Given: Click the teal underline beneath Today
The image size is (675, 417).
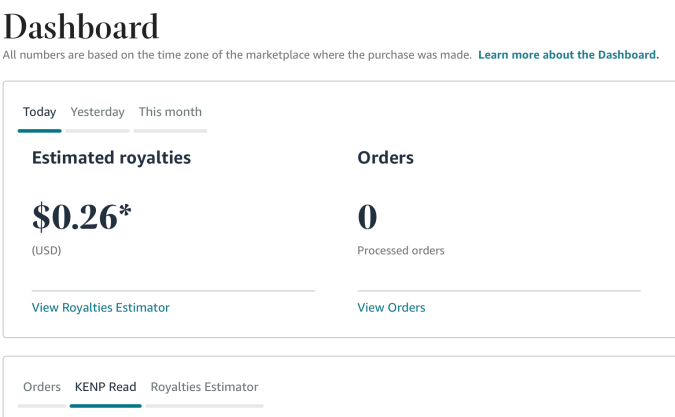Looking at the screenshot, I should tap(40, 131).
